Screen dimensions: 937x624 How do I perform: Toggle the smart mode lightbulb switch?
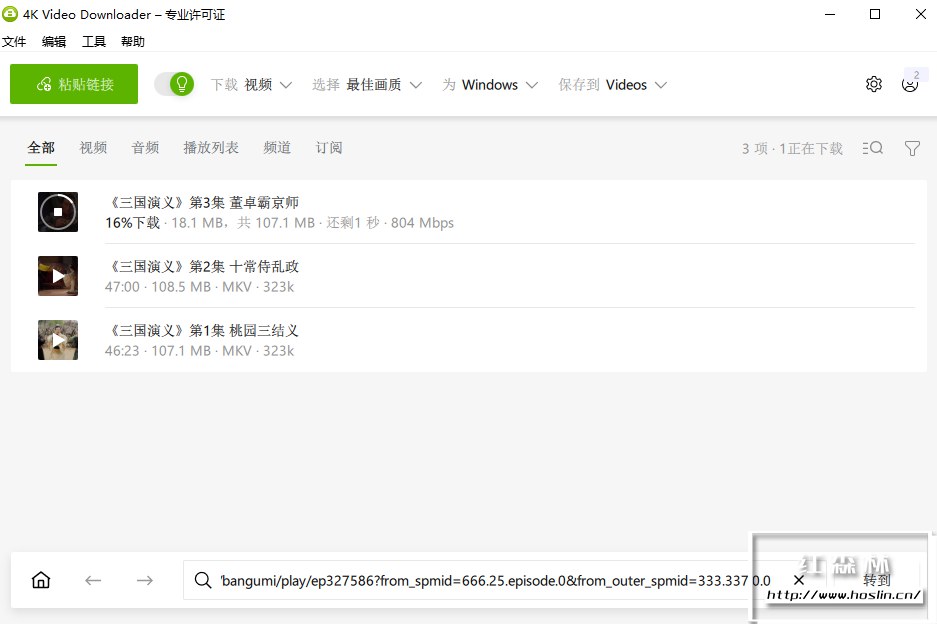(x=174, y=84)
